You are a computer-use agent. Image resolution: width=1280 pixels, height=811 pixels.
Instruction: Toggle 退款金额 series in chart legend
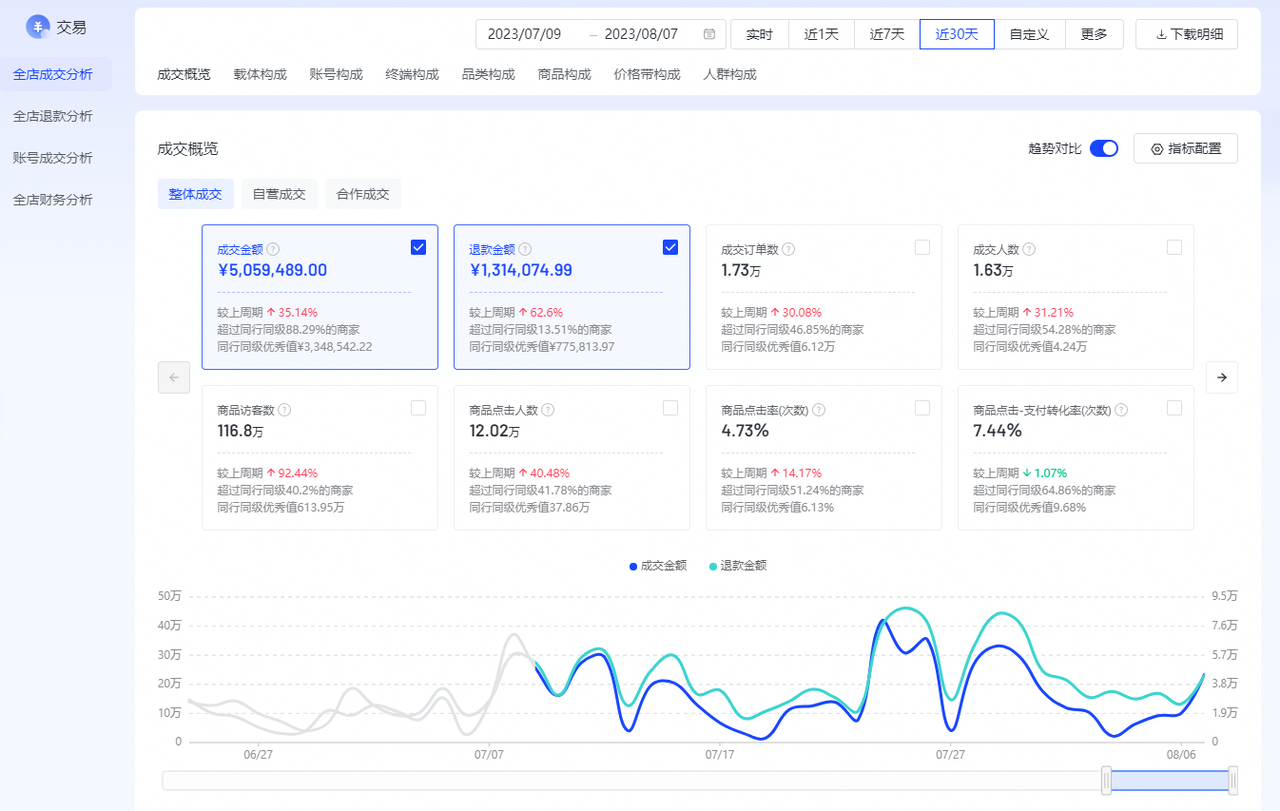pos(738,565)
